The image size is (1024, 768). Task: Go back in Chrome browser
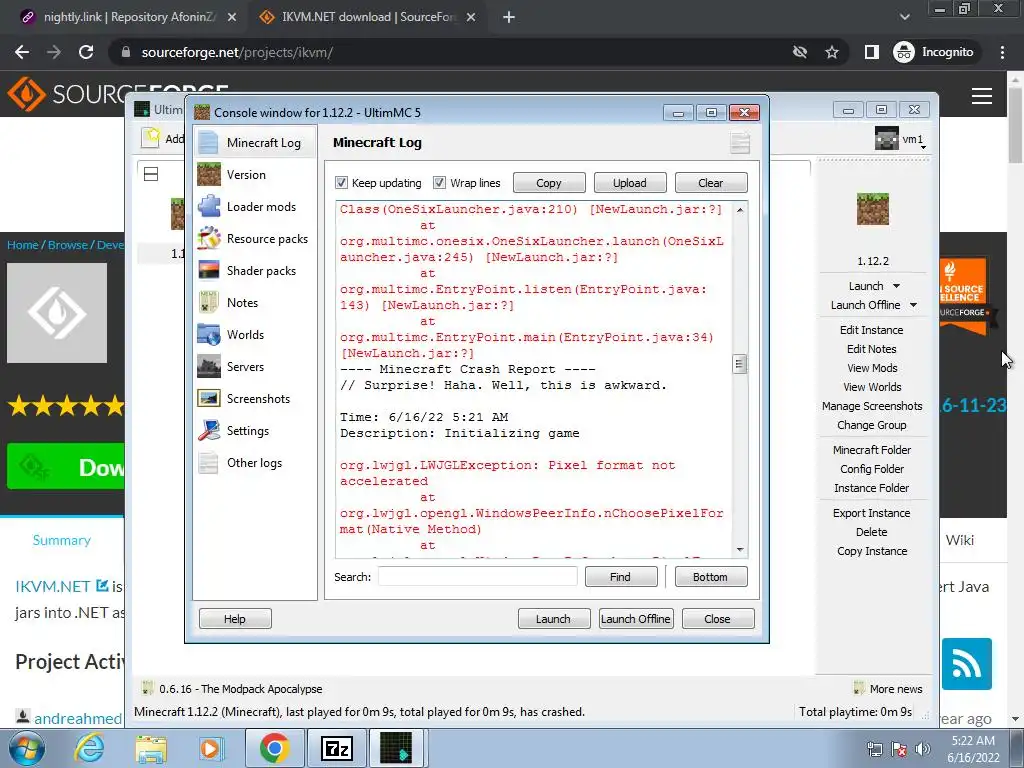tap(22, 52)
